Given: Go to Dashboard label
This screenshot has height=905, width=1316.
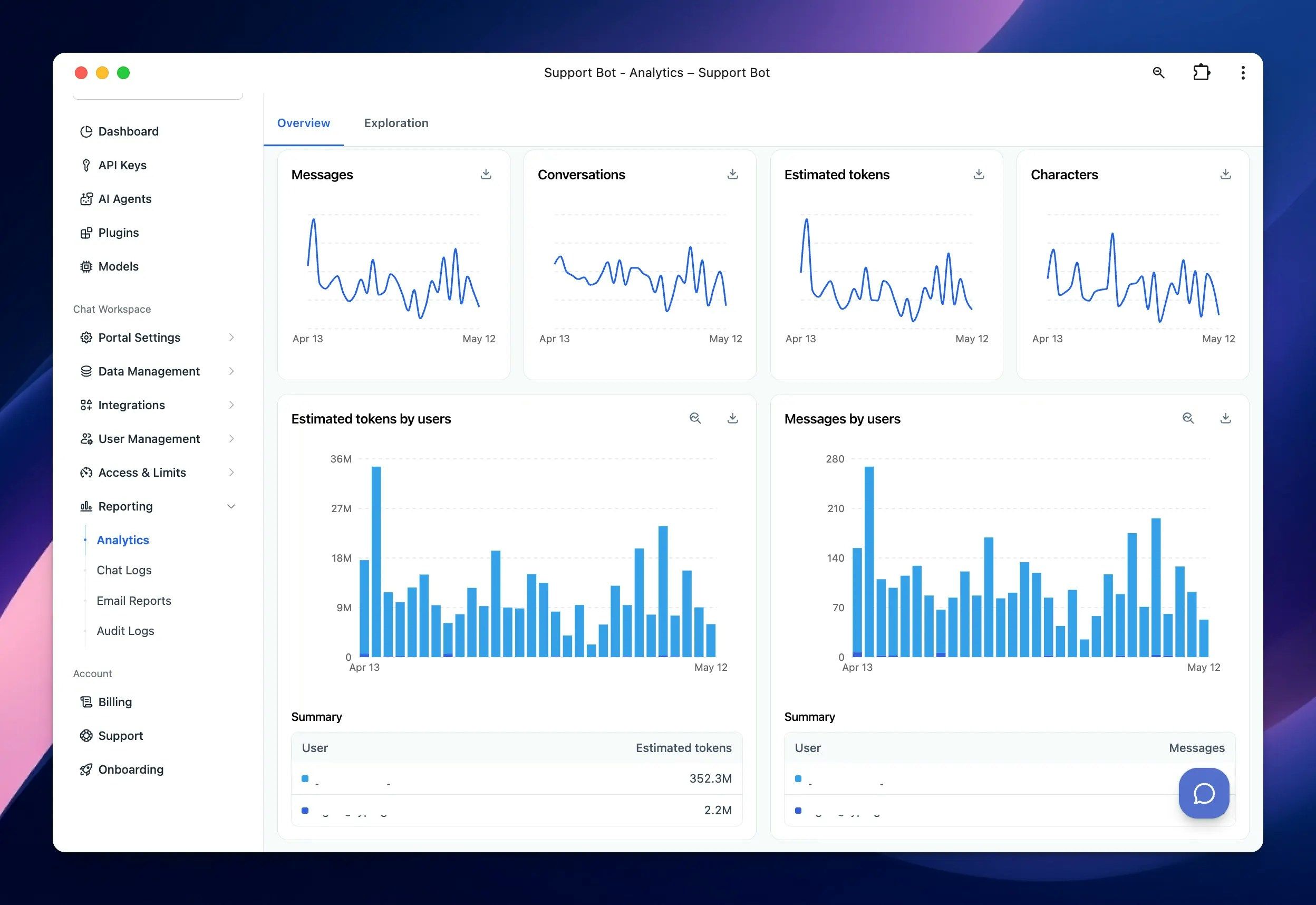Looking at the screenshot, I should tap(129, 131).
